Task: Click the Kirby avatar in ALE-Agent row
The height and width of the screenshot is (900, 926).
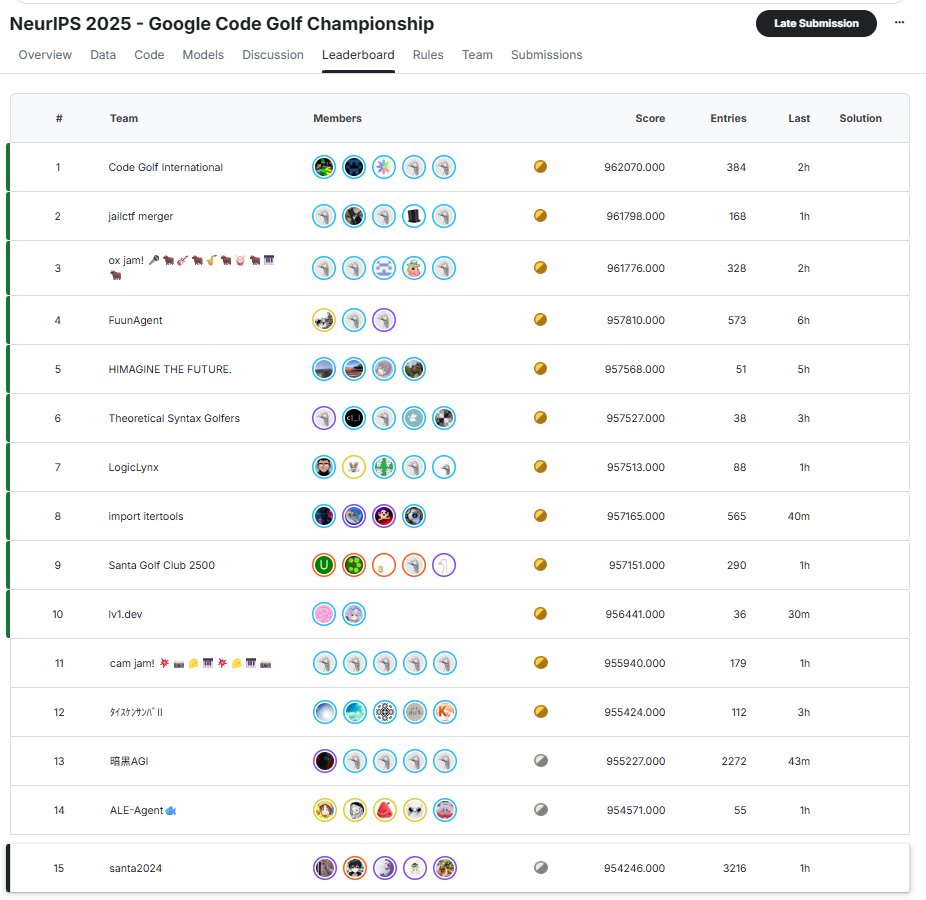Action: (x=445, y=810)
